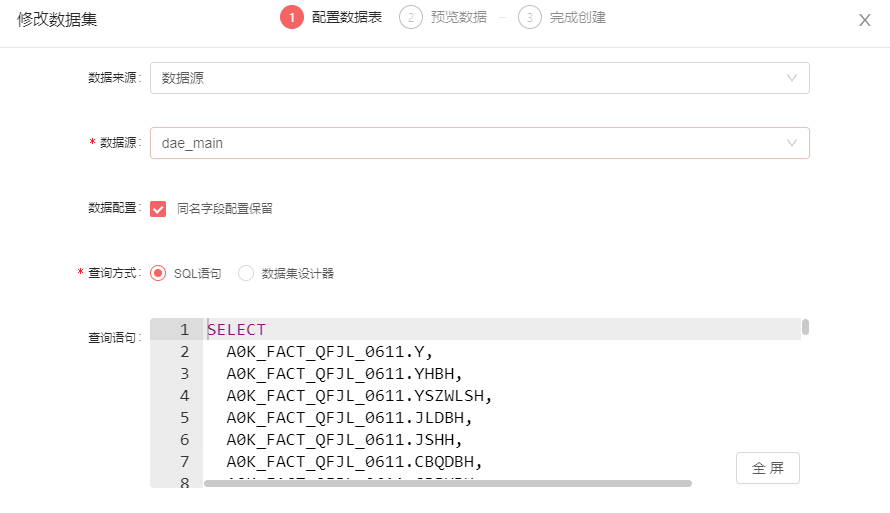
Task: Click the 数据源 dropdown chevron arrow
Action: (792, 143)
